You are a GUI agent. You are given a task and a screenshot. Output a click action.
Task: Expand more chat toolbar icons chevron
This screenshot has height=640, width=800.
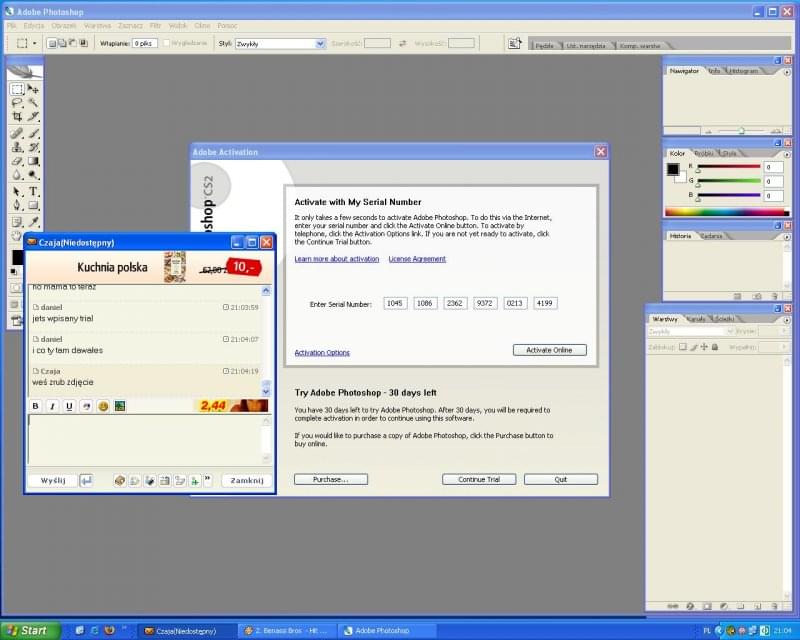[208, 479]
